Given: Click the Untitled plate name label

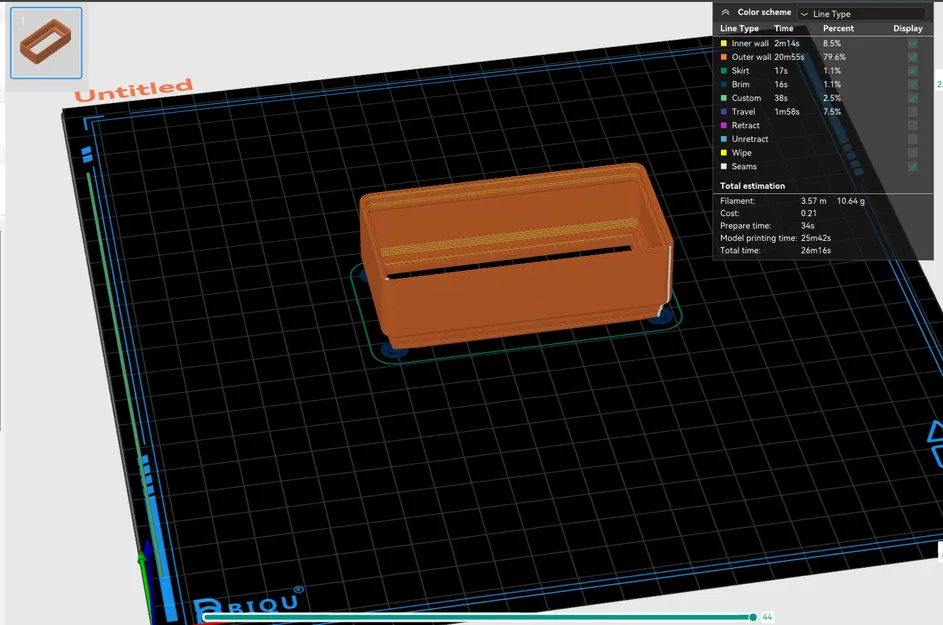Looking at the screenshot, I should click(134, 90).
